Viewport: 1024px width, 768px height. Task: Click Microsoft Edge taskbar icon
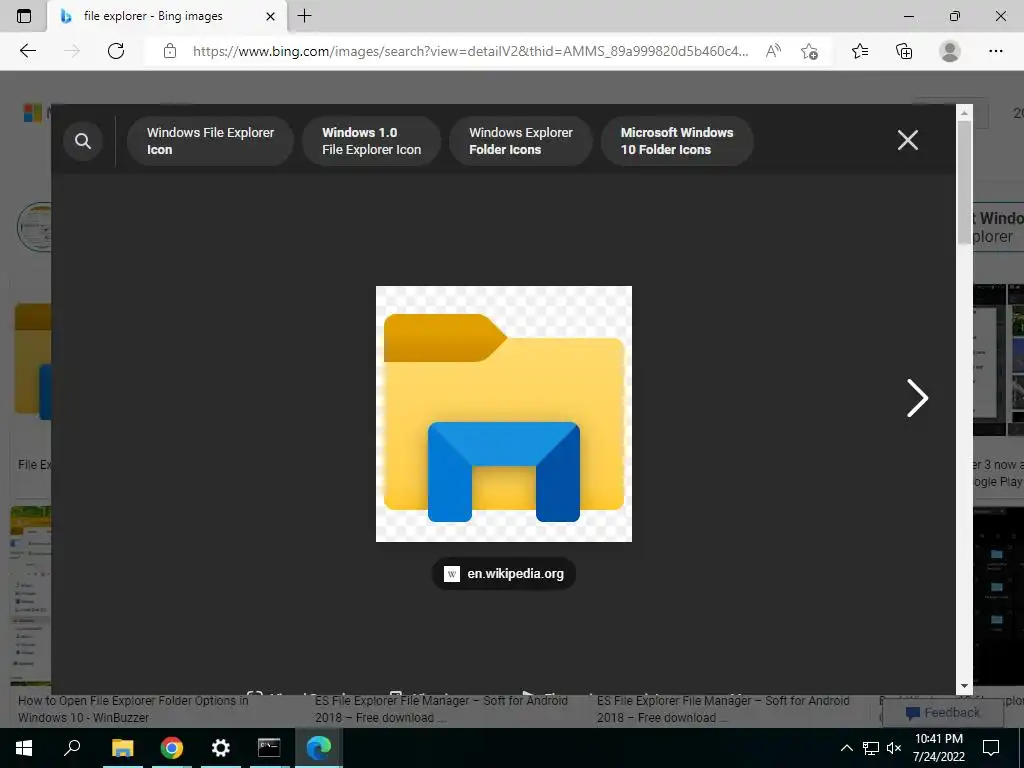point(319,748)
